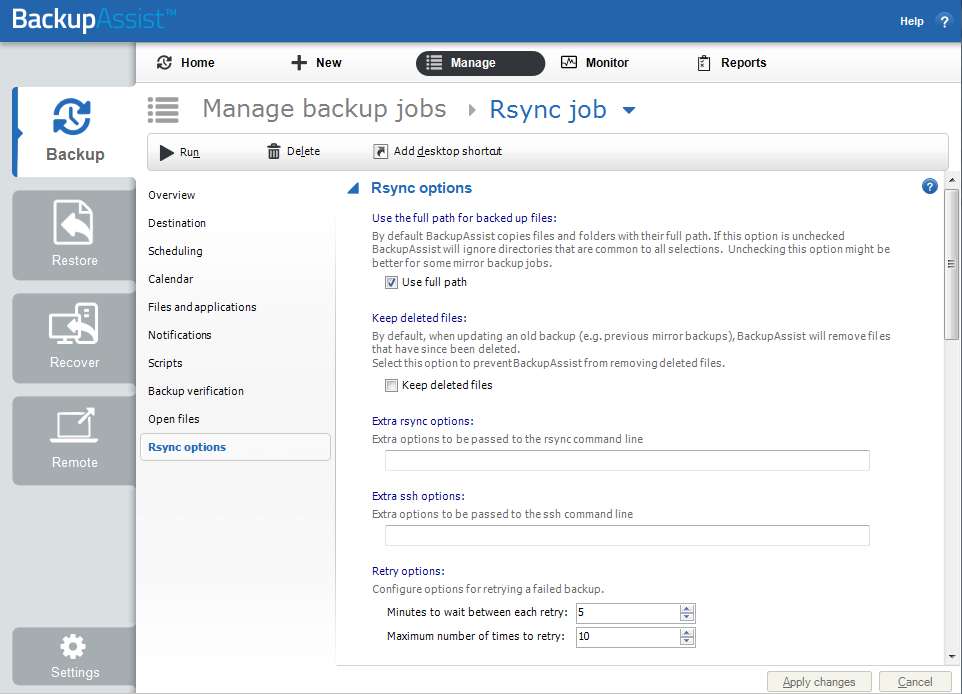Decrease maximum number of times to retry
The height and width of the screenshot is (694, 962).
687,641
